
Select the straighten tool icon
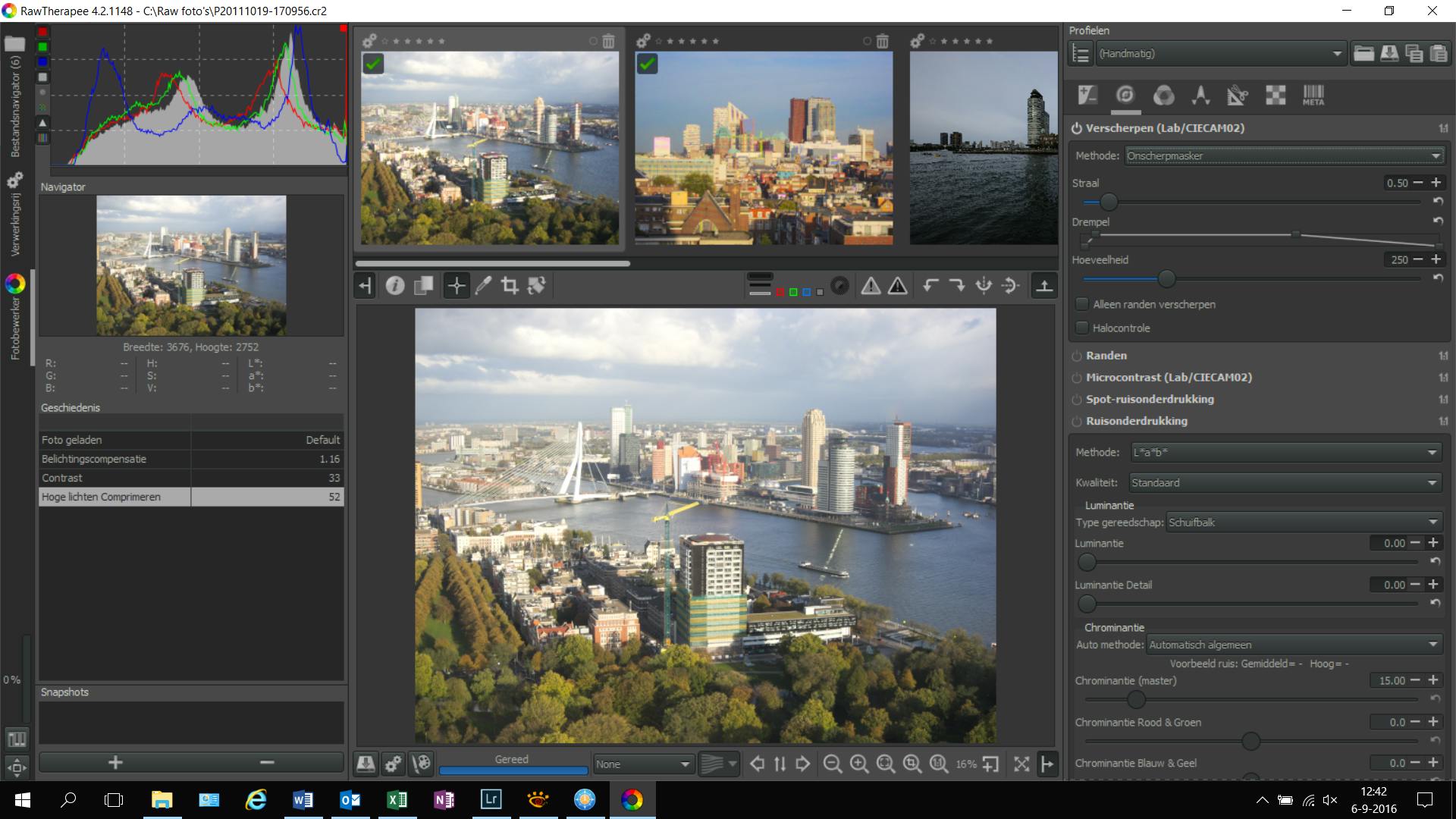tap(536, 286)
